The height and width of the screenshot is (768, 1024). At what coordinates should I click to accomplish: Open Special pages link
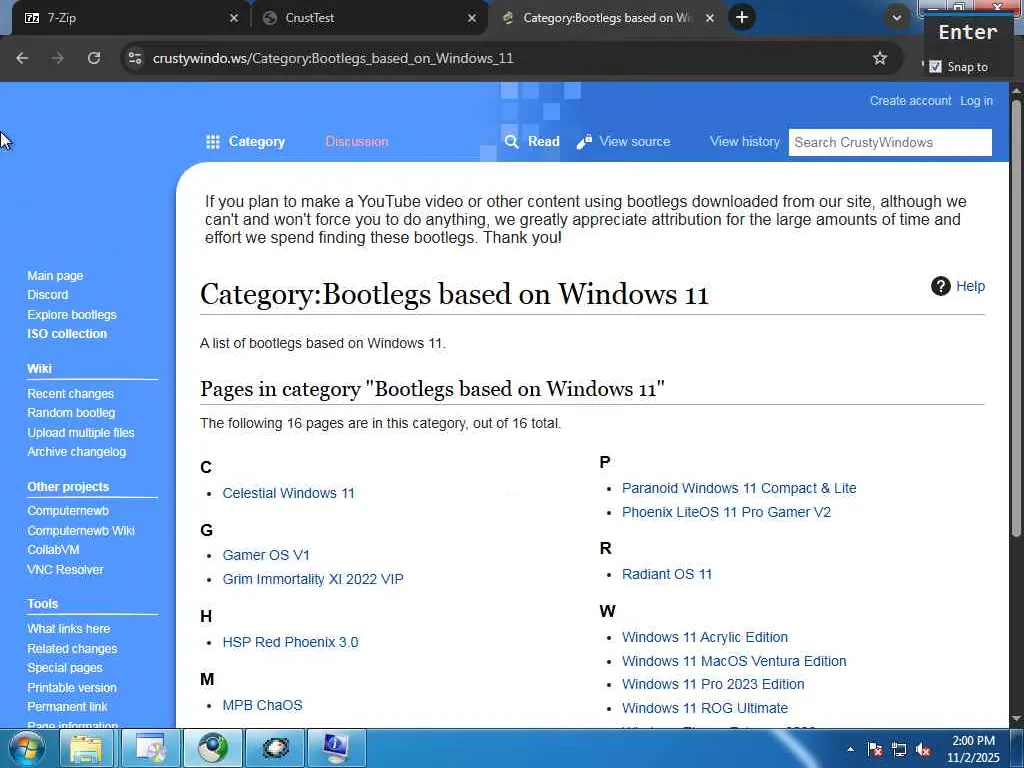click(65, 667)
